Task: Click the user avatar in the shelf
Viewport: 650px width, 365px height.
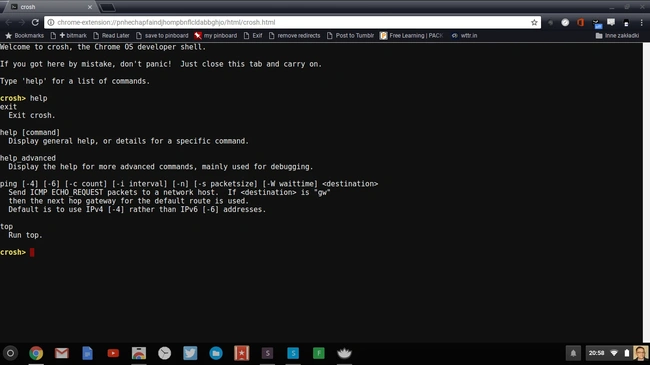Action: point(641,353)
